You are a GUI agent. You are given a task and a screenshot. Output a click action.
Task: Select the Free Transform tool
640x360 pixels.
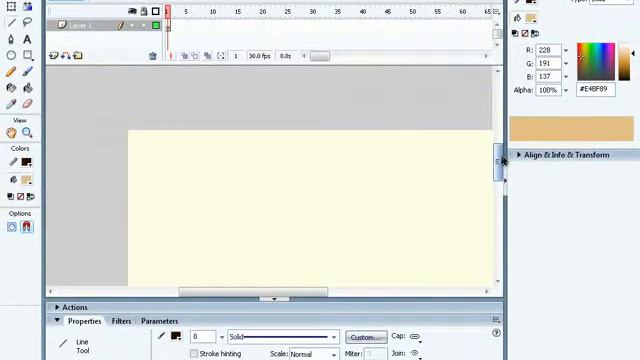pyautogui.click(x=11, y=6)
